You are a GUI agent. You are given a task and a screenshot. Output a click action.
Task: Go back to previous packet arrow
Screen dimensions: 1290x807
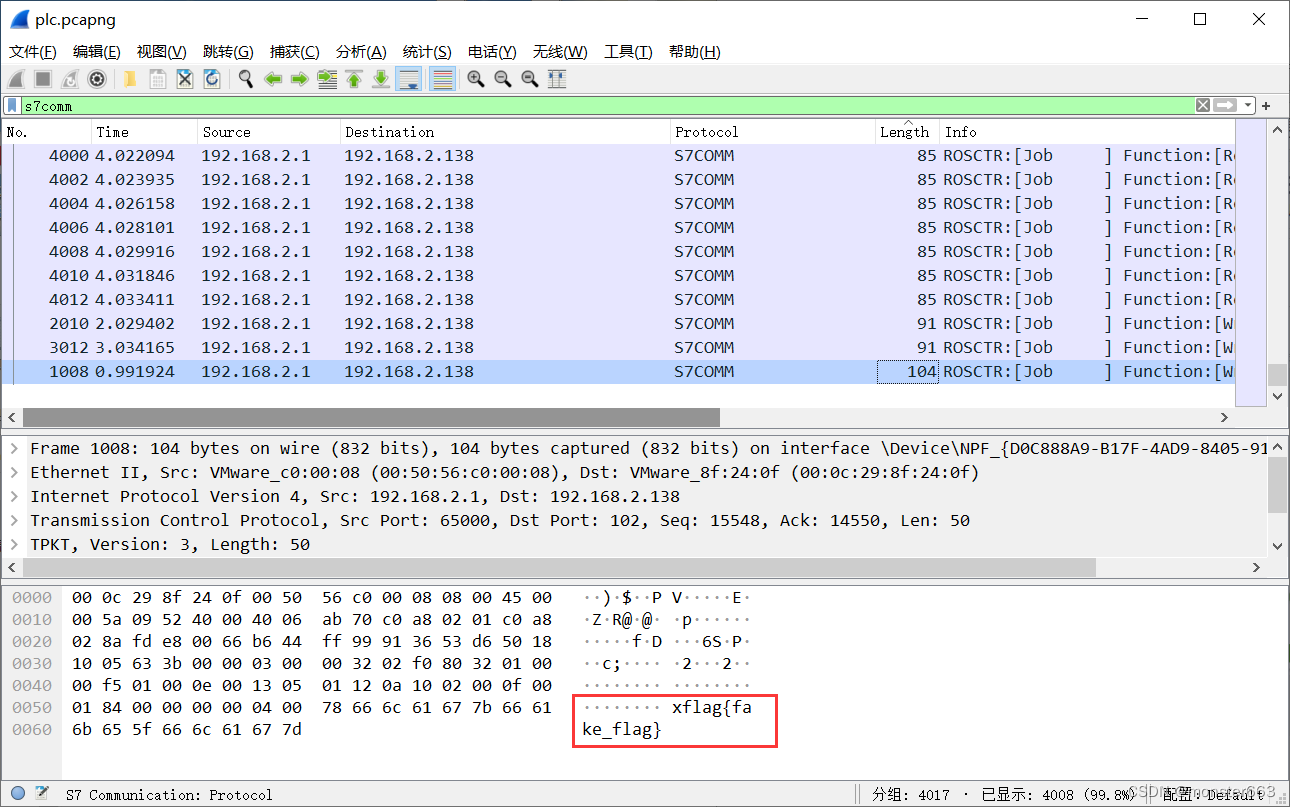[272, 79]
